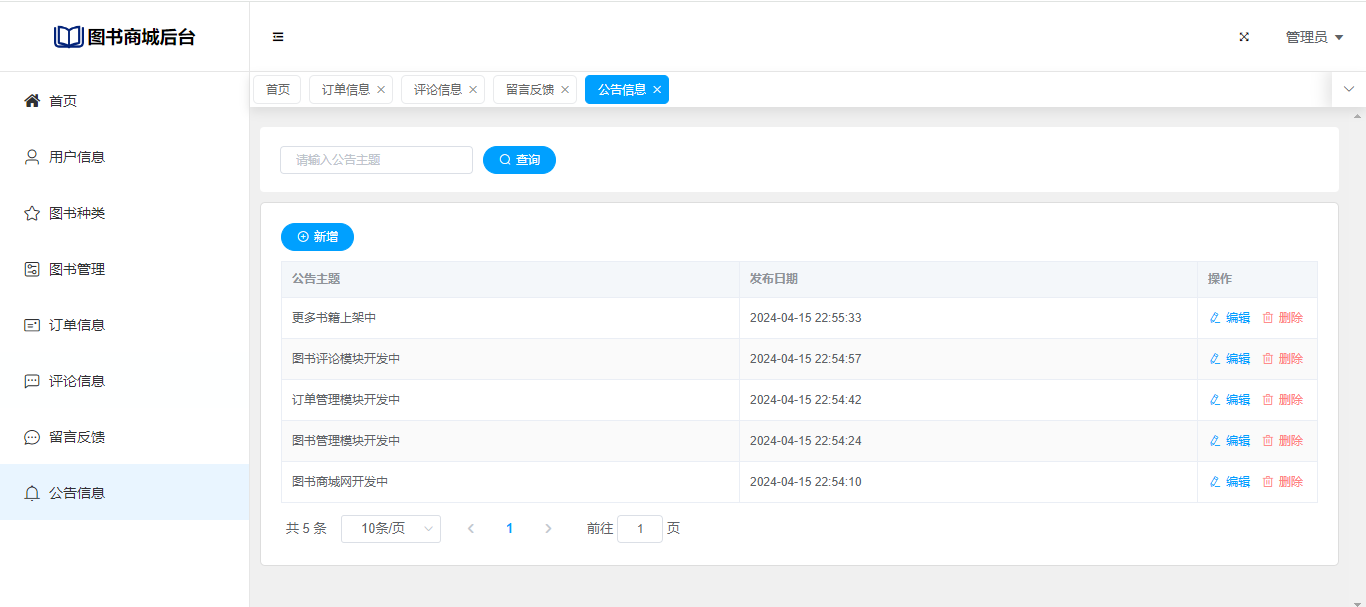
Task: Select 图书管理 in the sidebar menu
Action: pos(76,269)
